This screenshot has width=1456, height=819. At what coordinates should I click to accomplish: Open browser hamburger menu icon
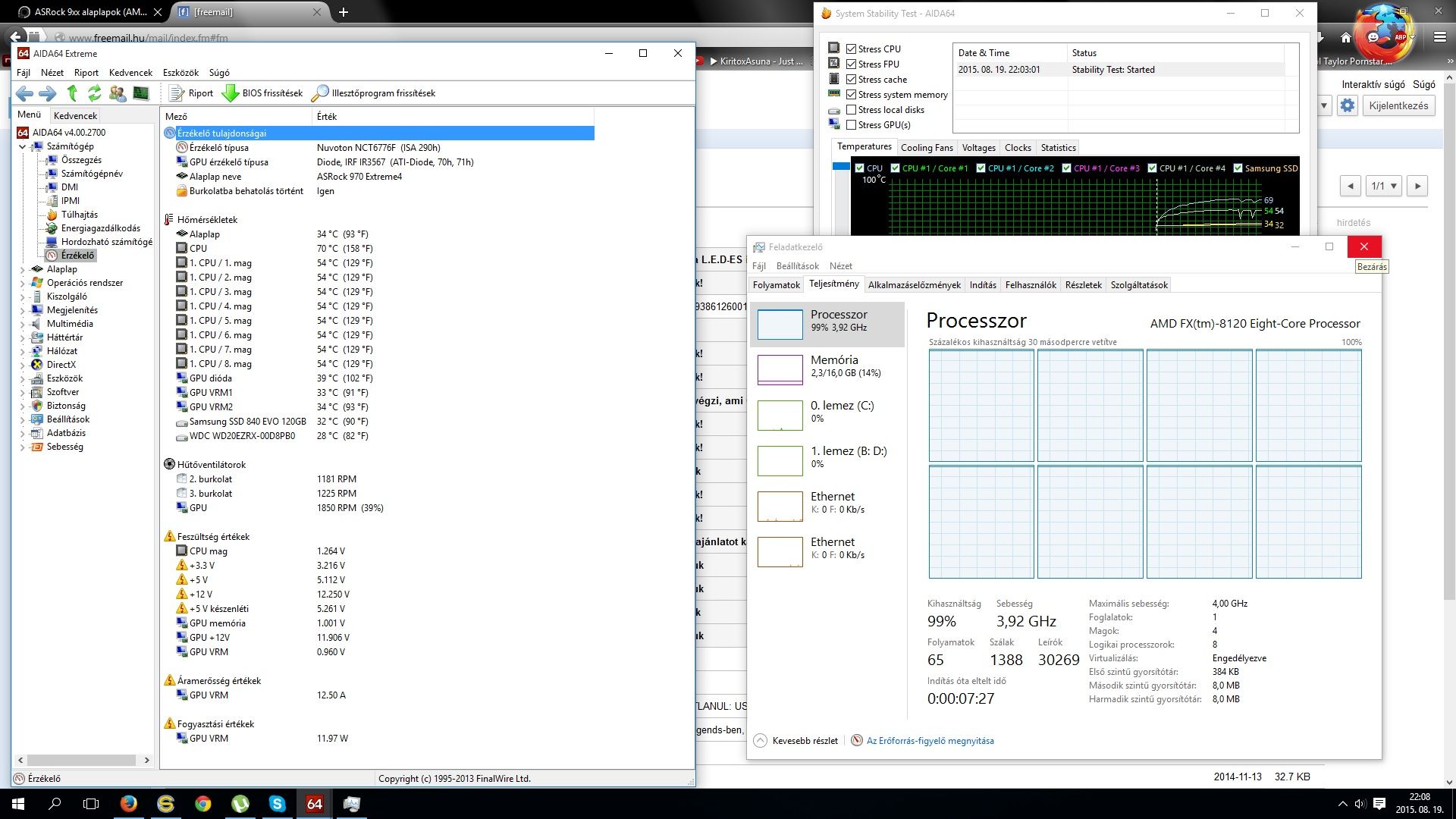pos(1439,37)
